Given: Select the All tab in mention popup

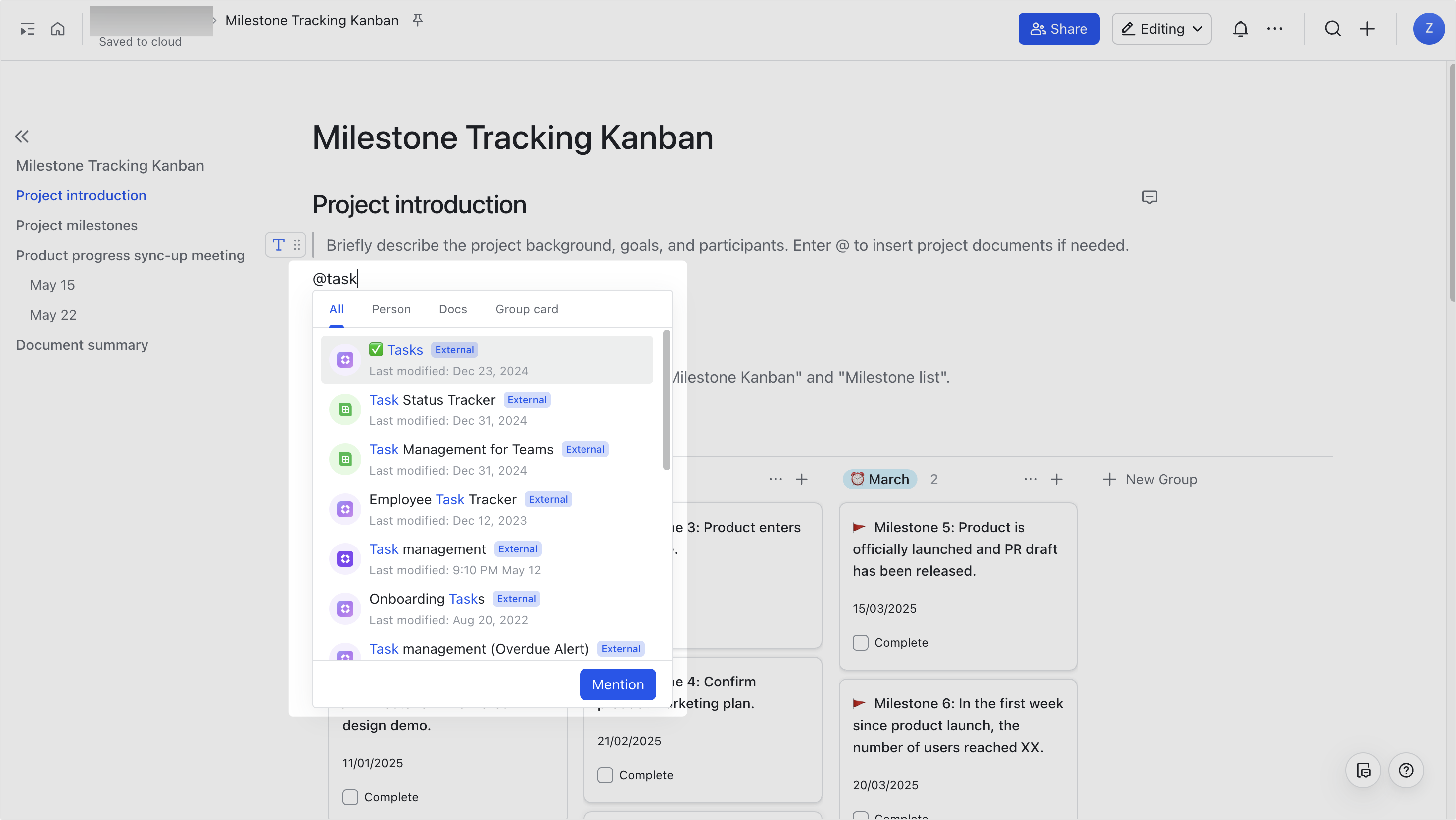Looking at the screenshot, I should (336, 309).
